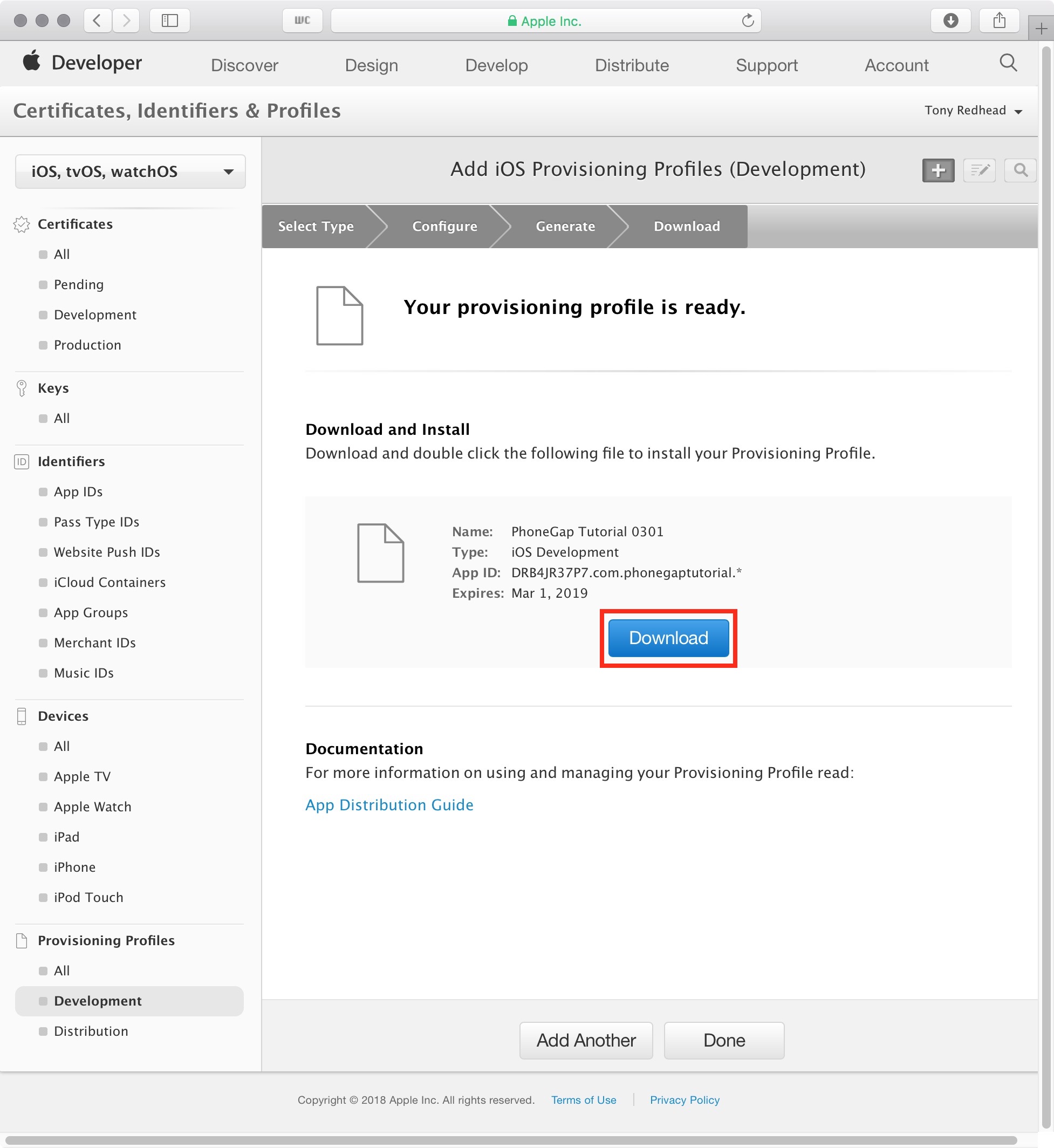Screen dimensions: 1054x1148
Task: Click the site search icon in the Developer nav bar
Action: coord(1008,63)
